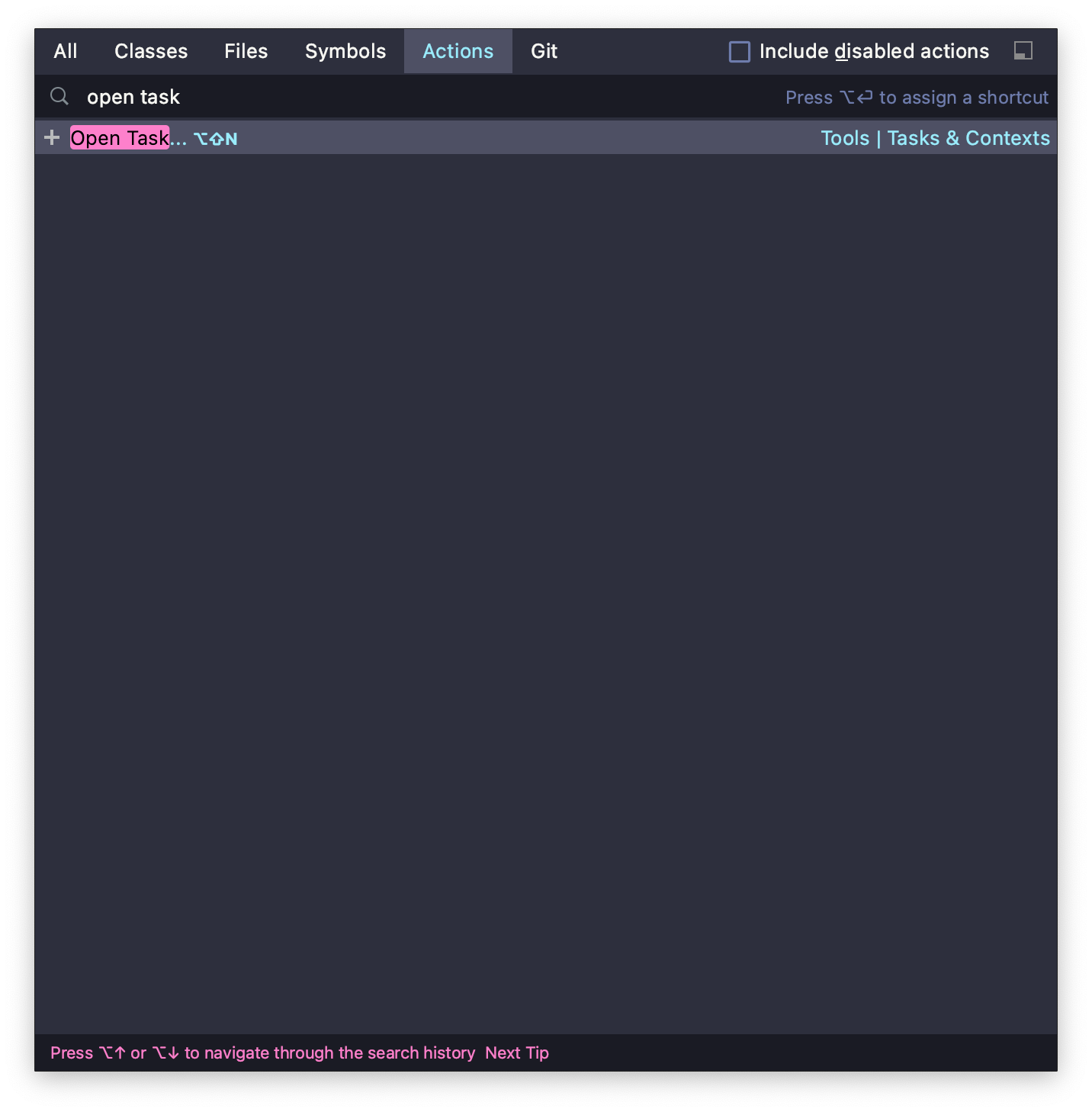Click the search magnifier icon
This screenshot has height=1112, width=1092.
pyautogui.click(x=59, y=96)
